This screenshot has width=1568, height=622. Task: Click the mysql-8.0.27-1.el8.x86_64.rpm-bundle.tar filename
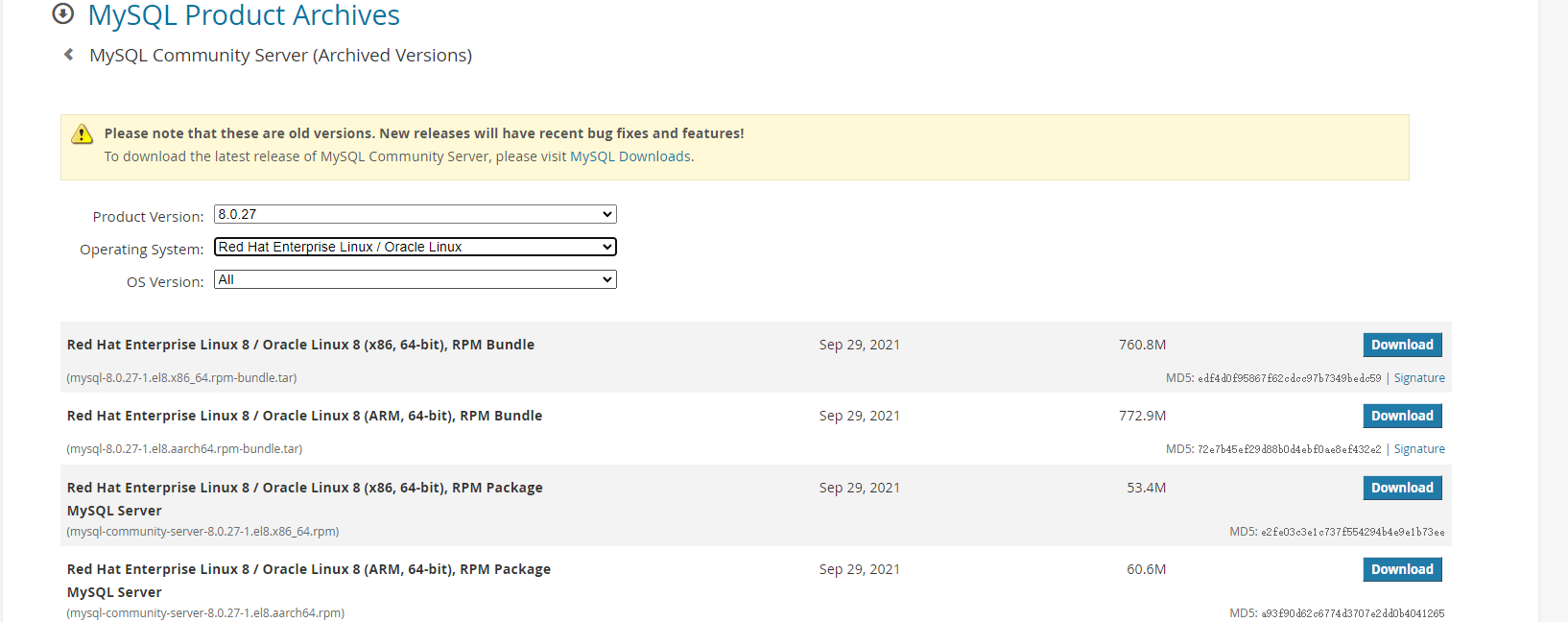(x=181, y=378)
